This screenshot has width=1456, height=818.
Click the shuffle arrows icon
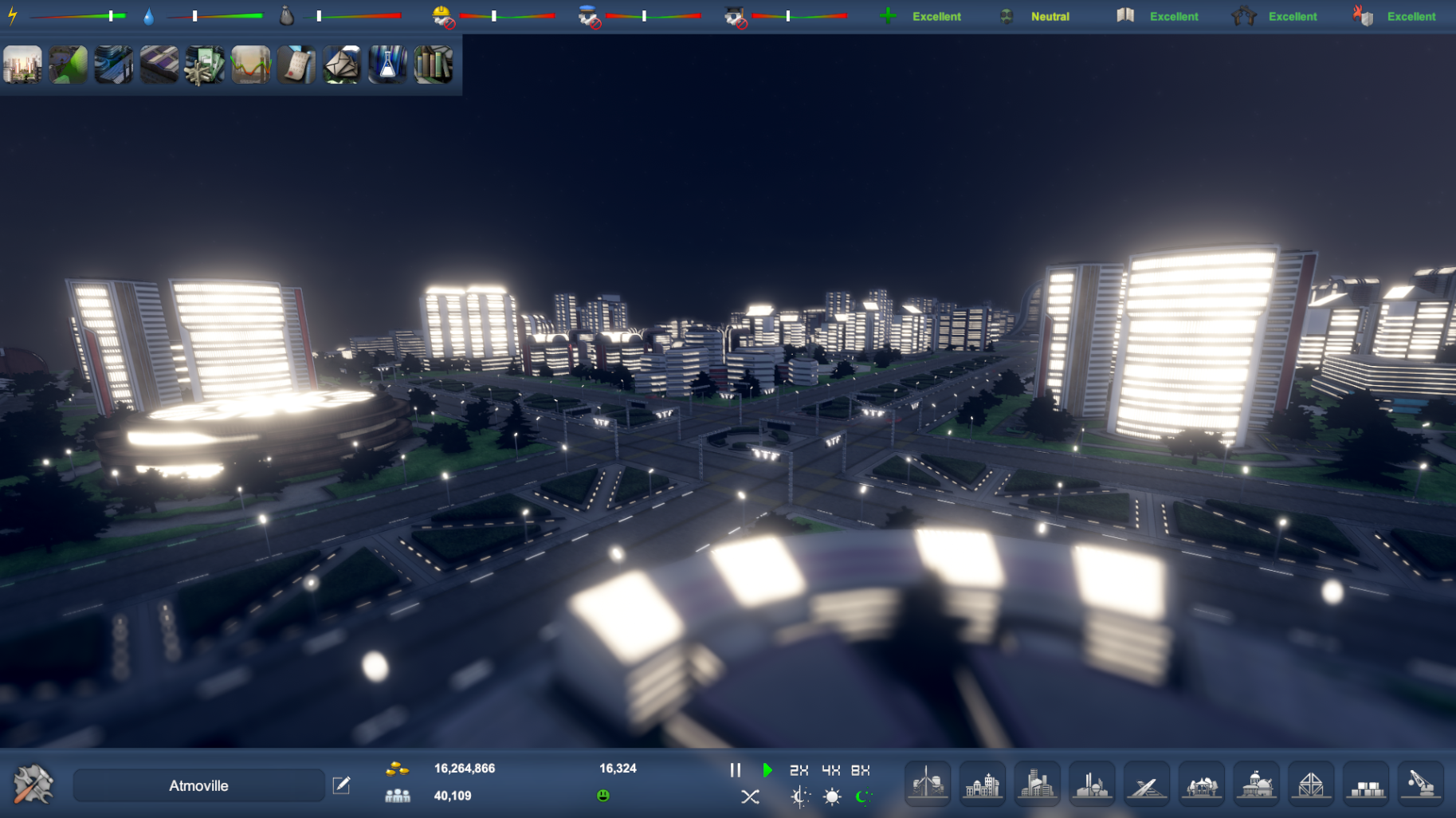750,796
